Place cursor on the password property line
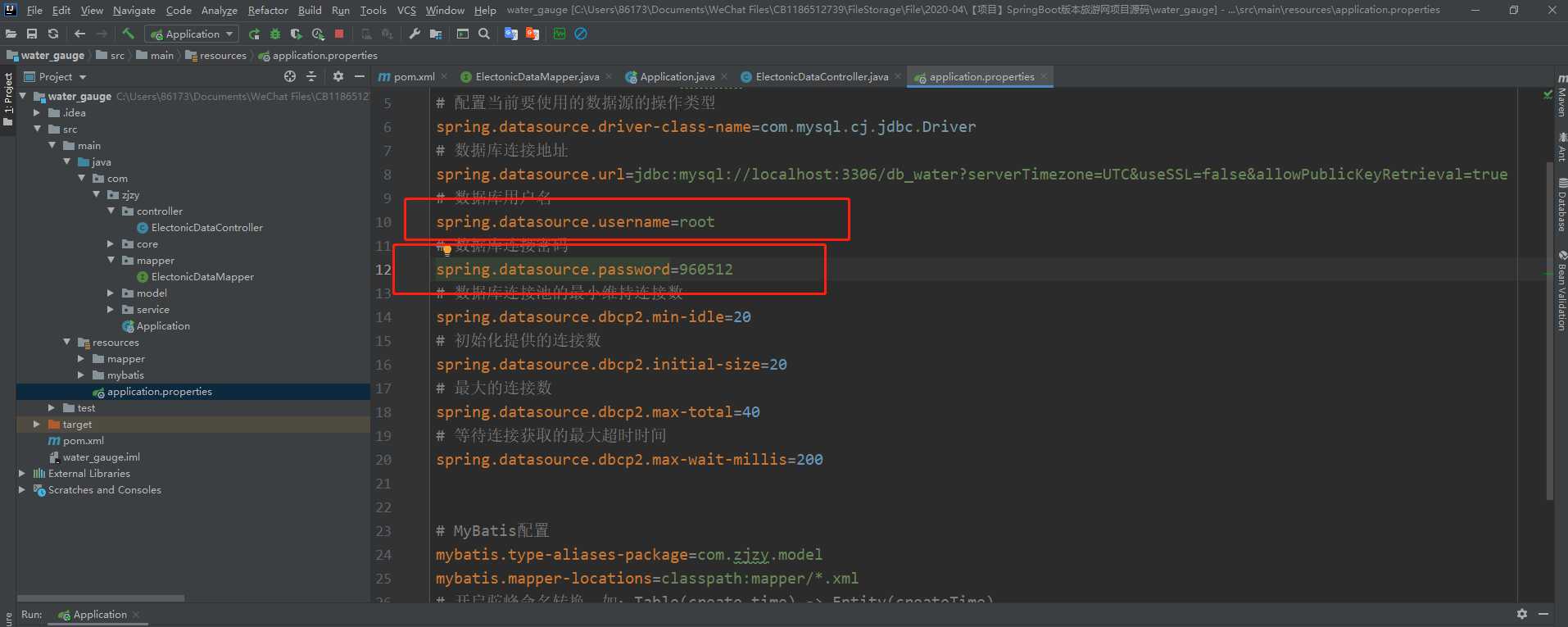 coord(584,269)
